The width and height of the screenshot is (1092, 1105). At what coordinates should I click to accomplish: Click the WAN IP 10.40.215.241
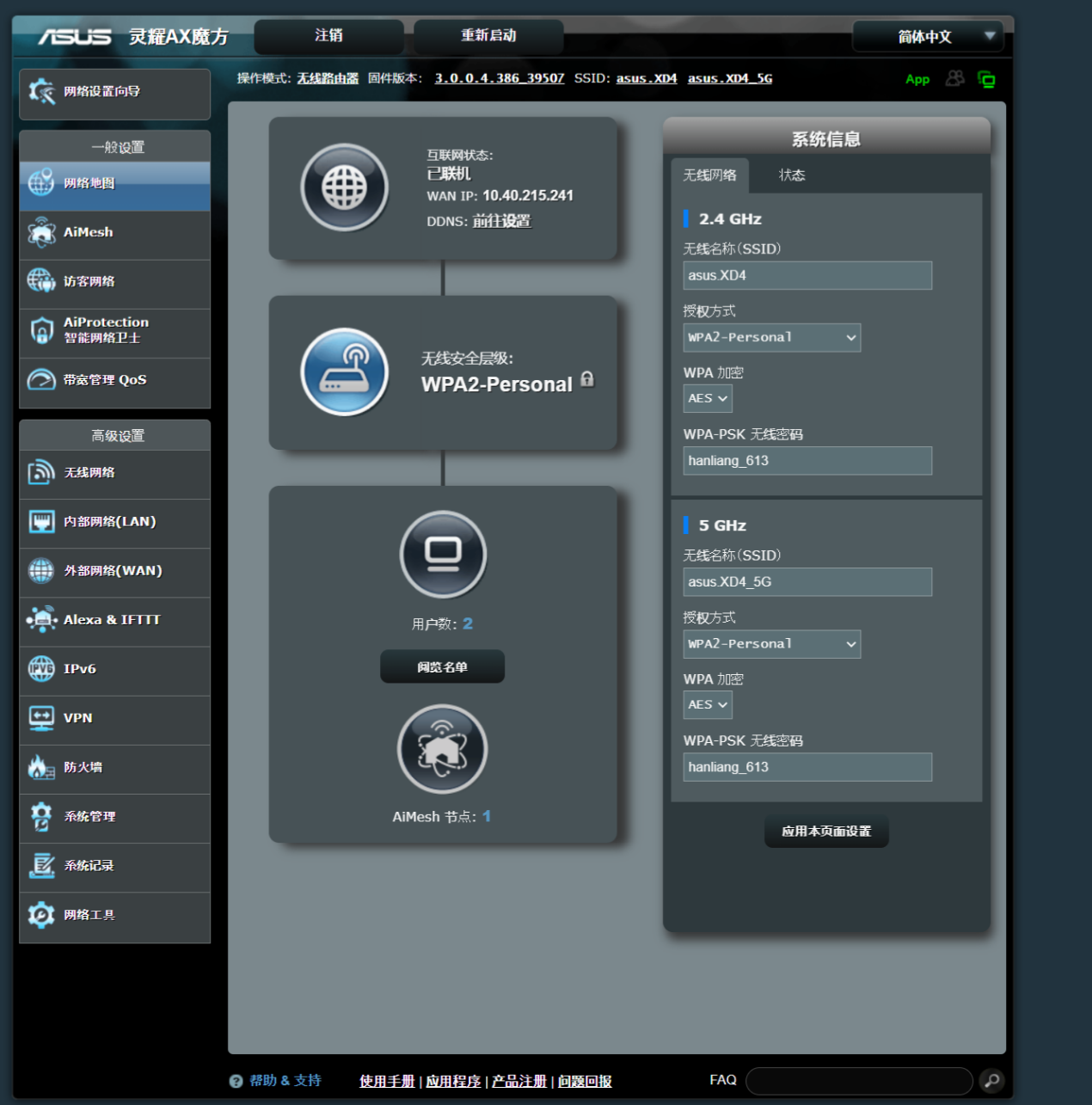tap(528, 195)
